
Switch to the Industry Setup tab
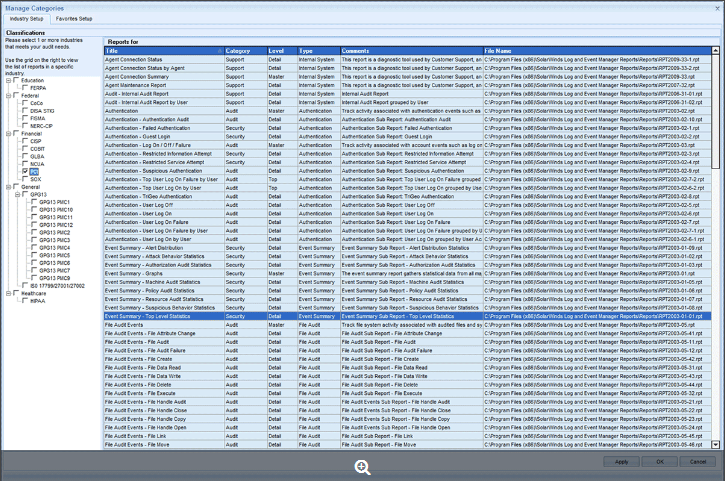coord(26,19)
